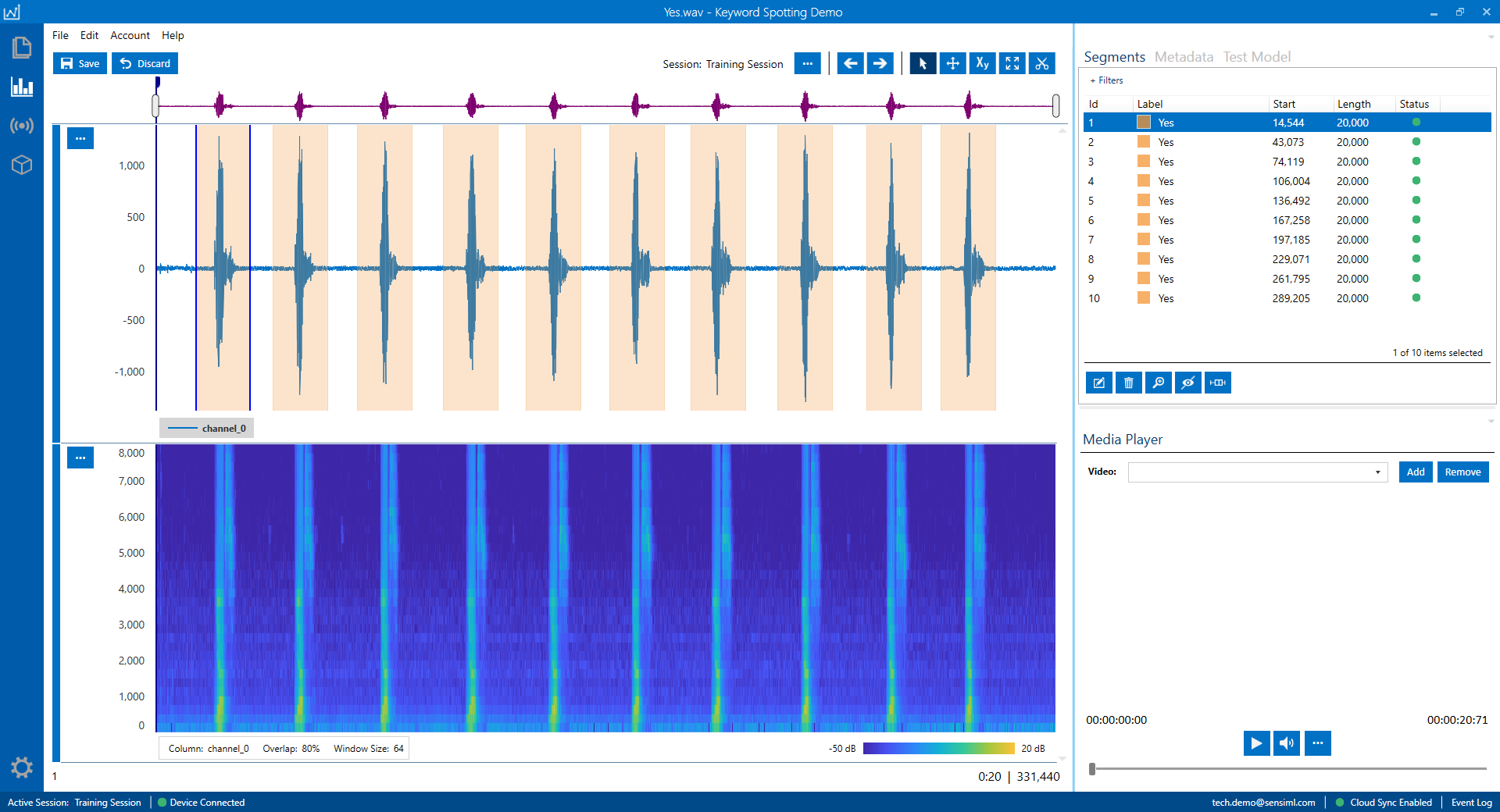Click the media playback seek slider handle

tap(1092, 769)
